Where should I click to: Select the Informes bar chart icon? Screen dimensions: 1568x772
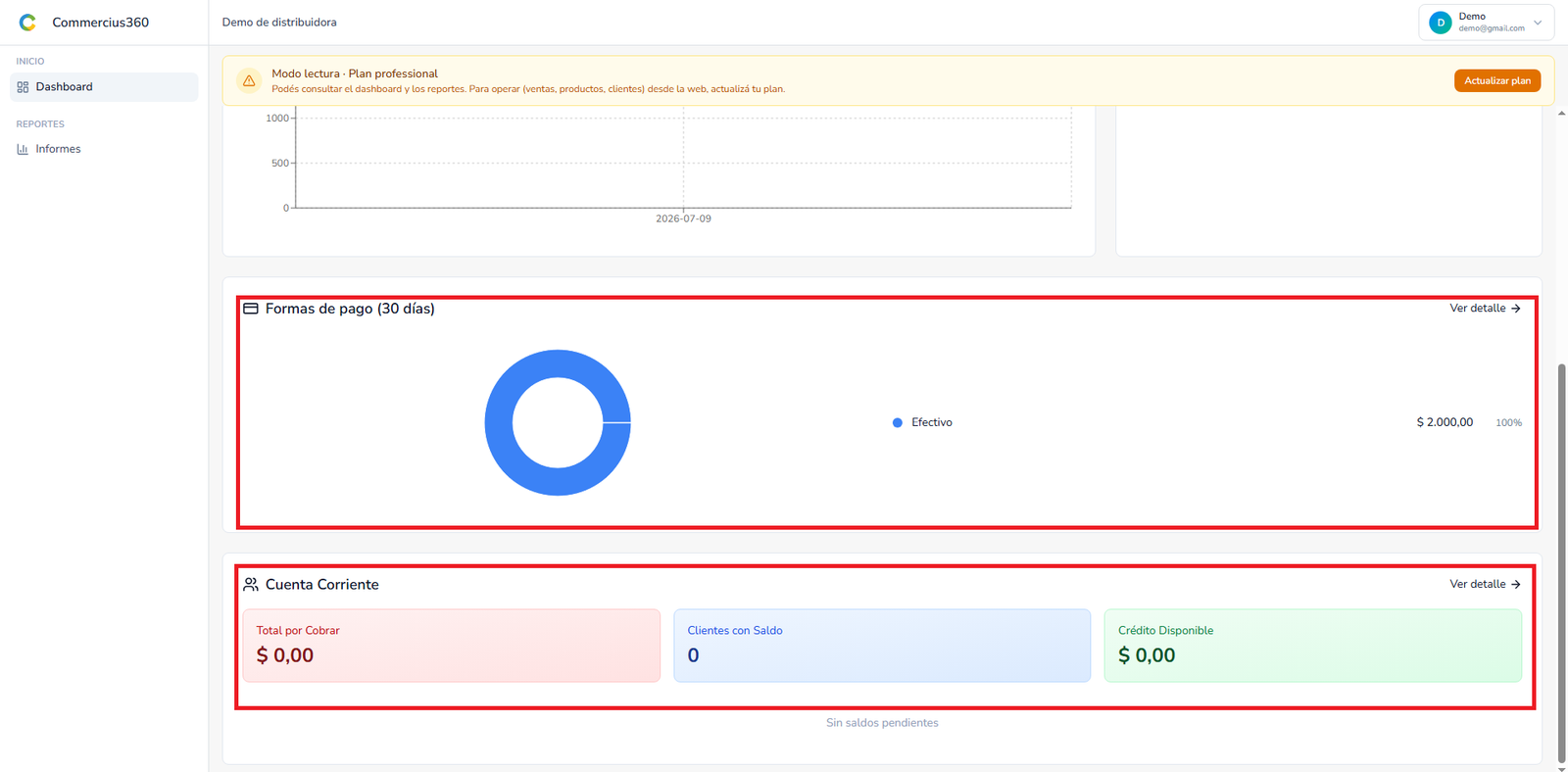point(23,149)
